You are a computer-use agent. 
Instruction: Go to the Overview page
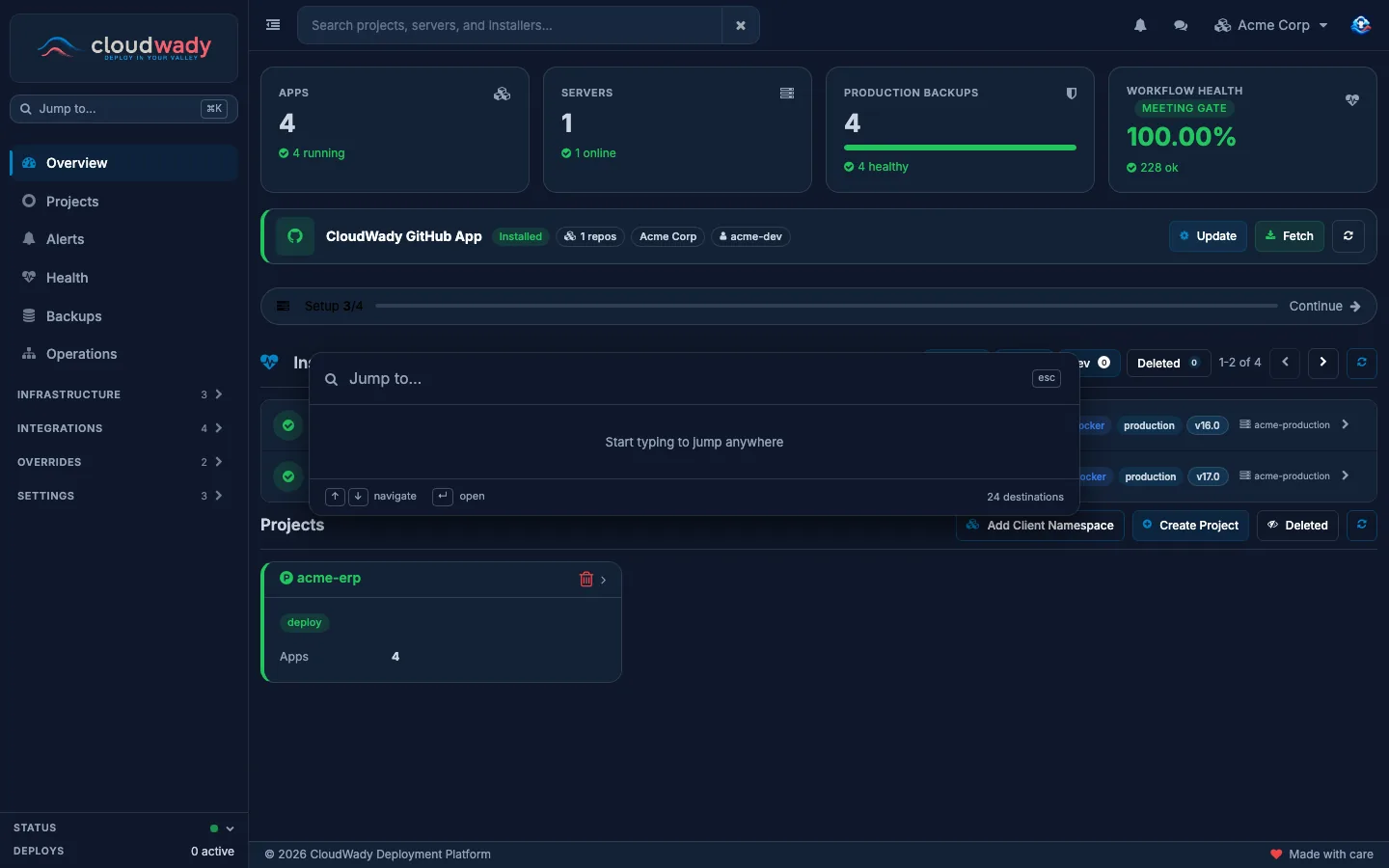(x=123, y=163)
